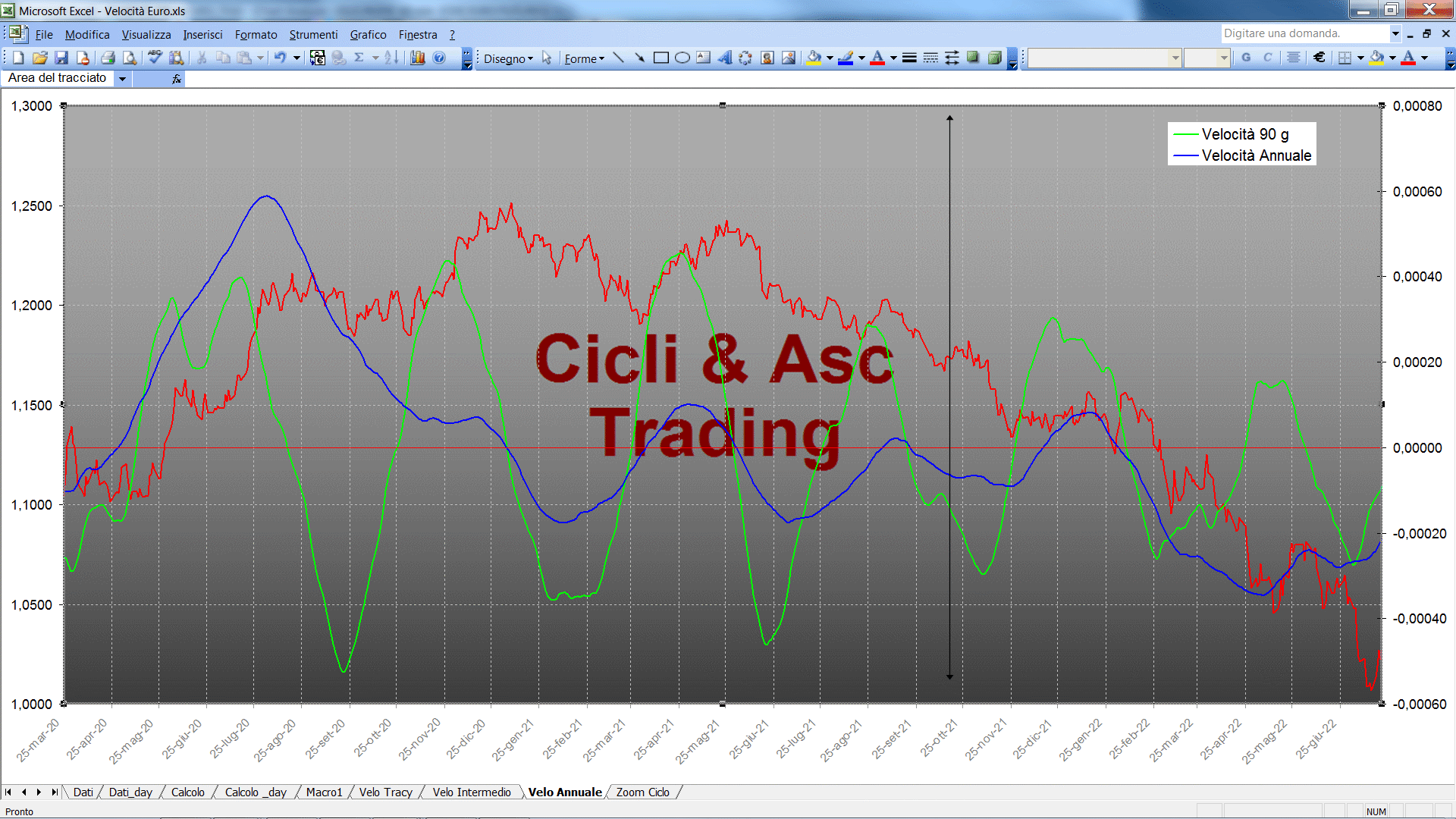This screenshot has width=1456, height=819.
Task: Open the Excel Help question mark icon
Action: coord(439,58)
